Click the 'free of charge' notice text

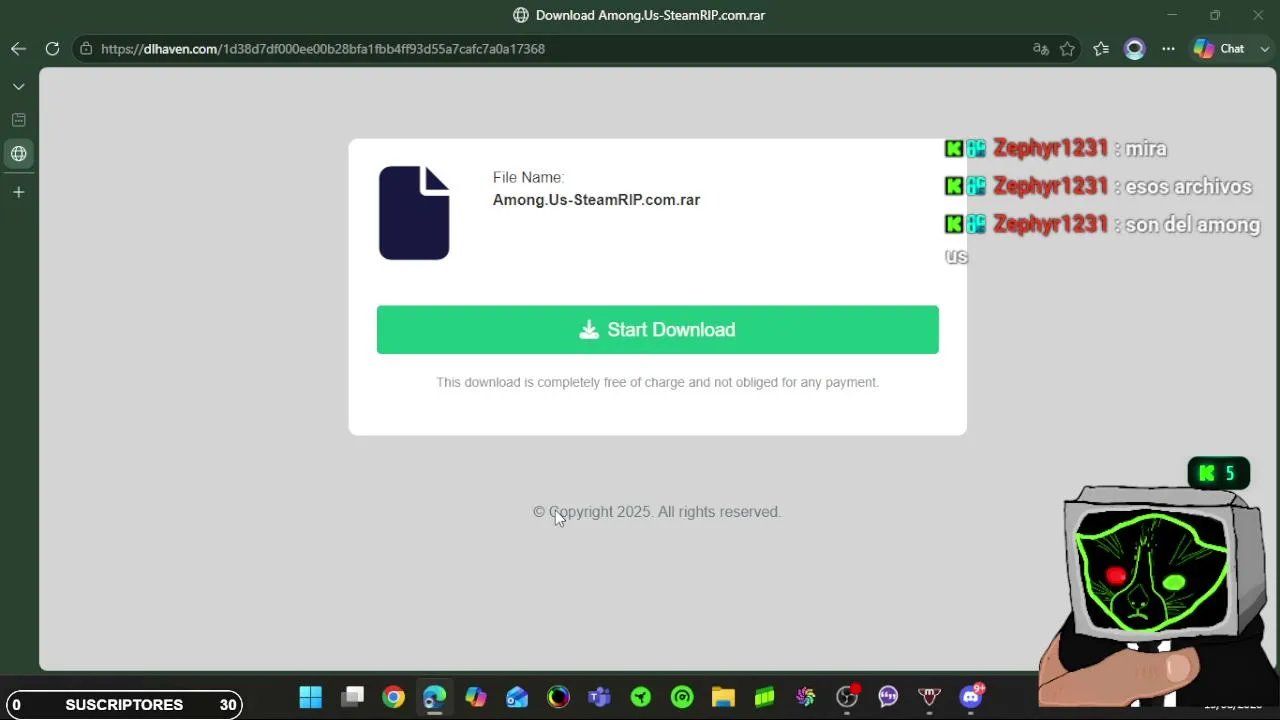click(x=657, y=382)
